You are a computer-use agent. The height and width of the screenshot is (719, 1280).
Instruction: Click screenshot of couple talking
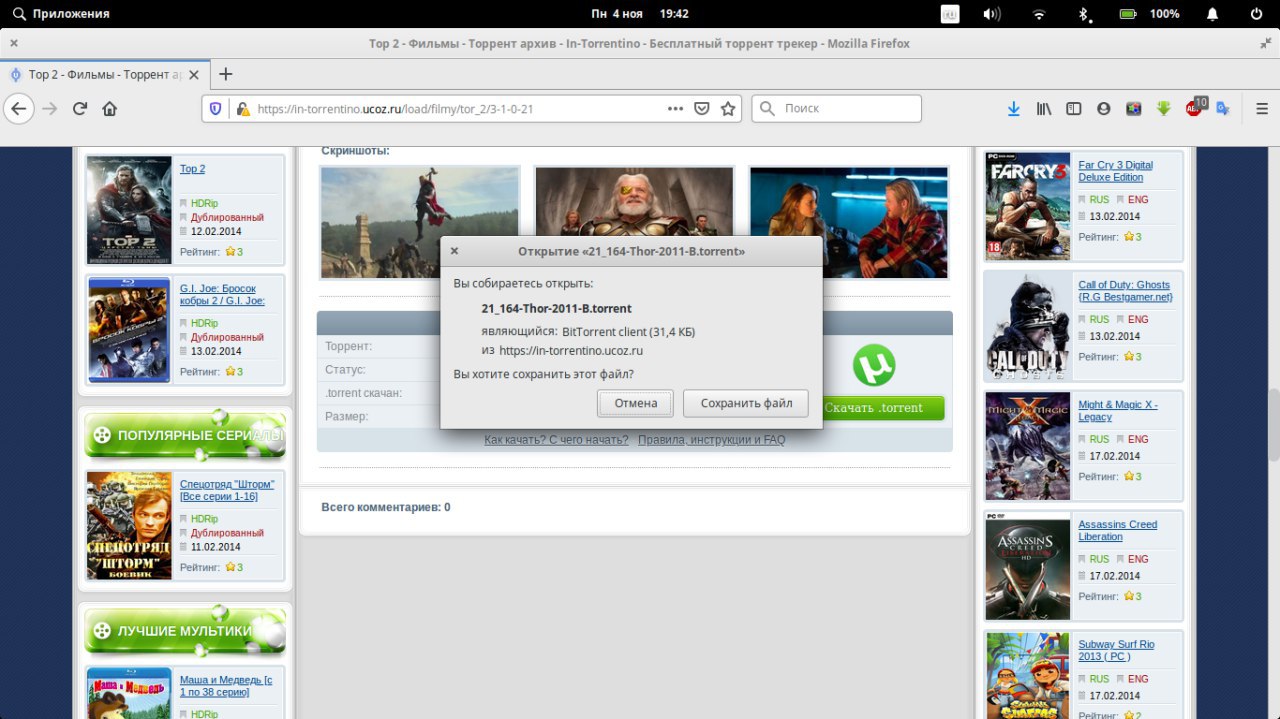849,223
